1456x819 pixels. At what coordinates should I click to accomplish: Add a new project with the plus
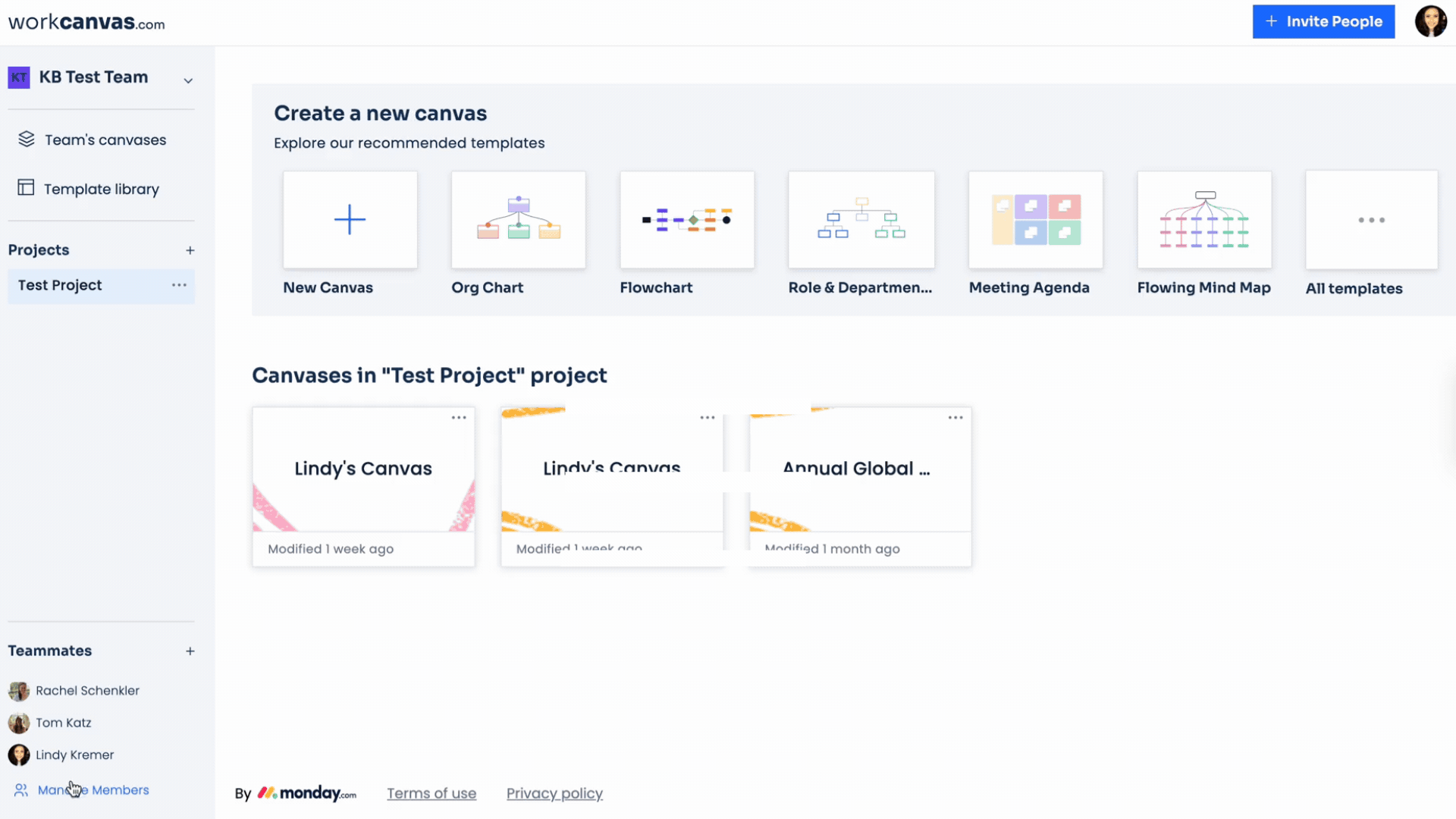click(190, 250)
